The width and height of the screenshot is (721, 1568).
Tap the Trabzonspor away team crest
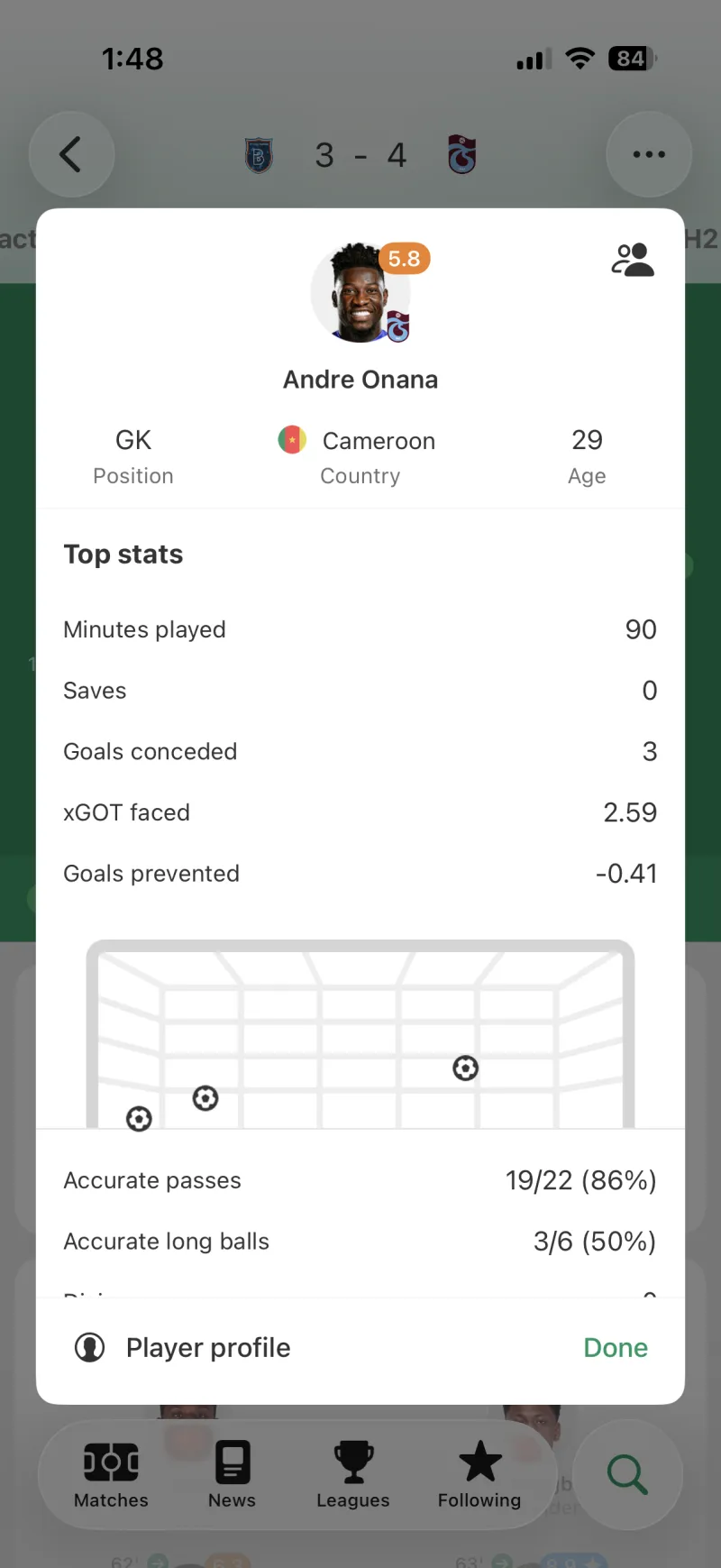coord(461,154)
